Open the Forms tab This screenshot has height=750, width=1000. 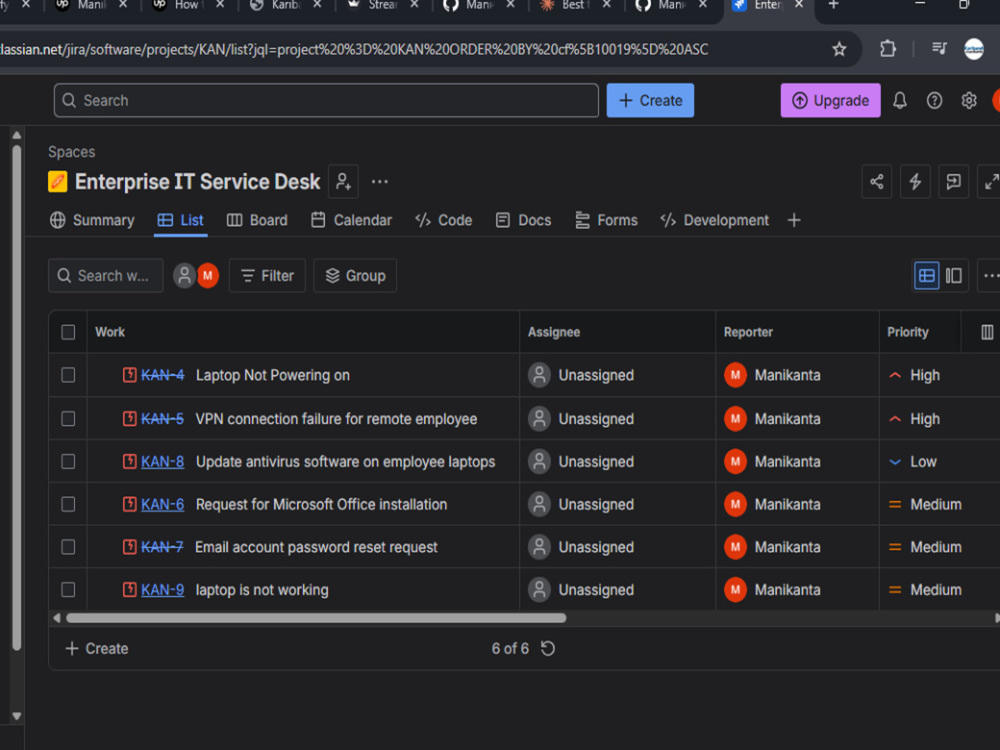607,220
